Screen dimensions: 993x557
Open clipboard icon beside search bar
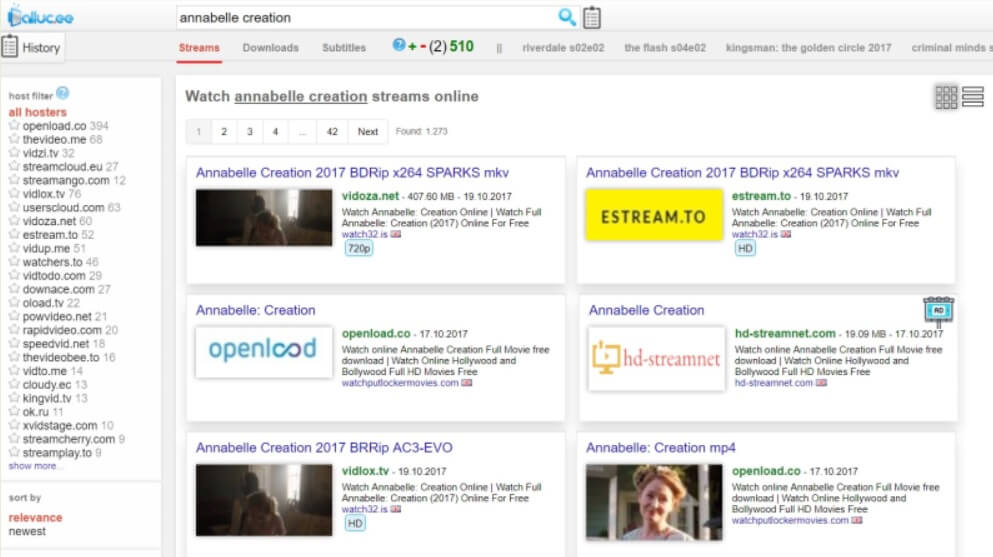point(591,17)
